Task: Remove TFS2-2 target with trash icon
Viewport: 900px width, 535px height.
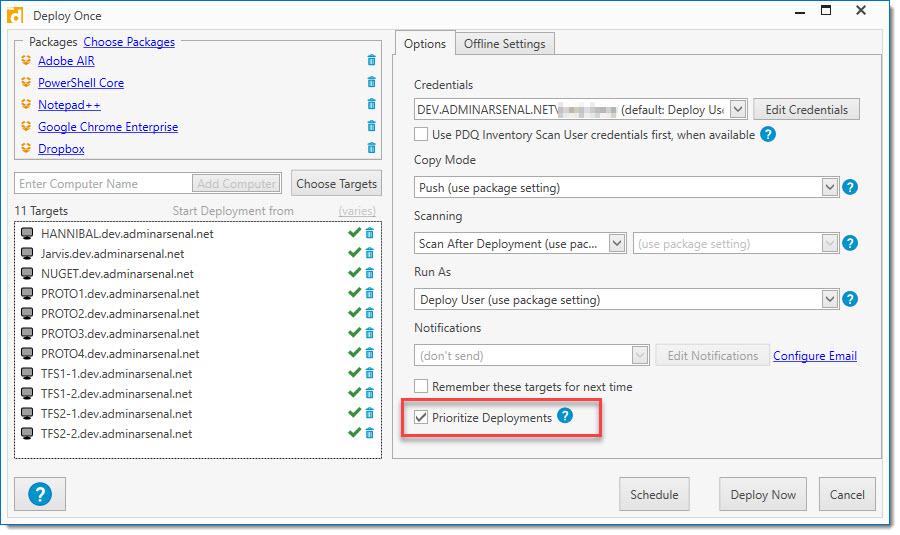Action: [370, 433]
